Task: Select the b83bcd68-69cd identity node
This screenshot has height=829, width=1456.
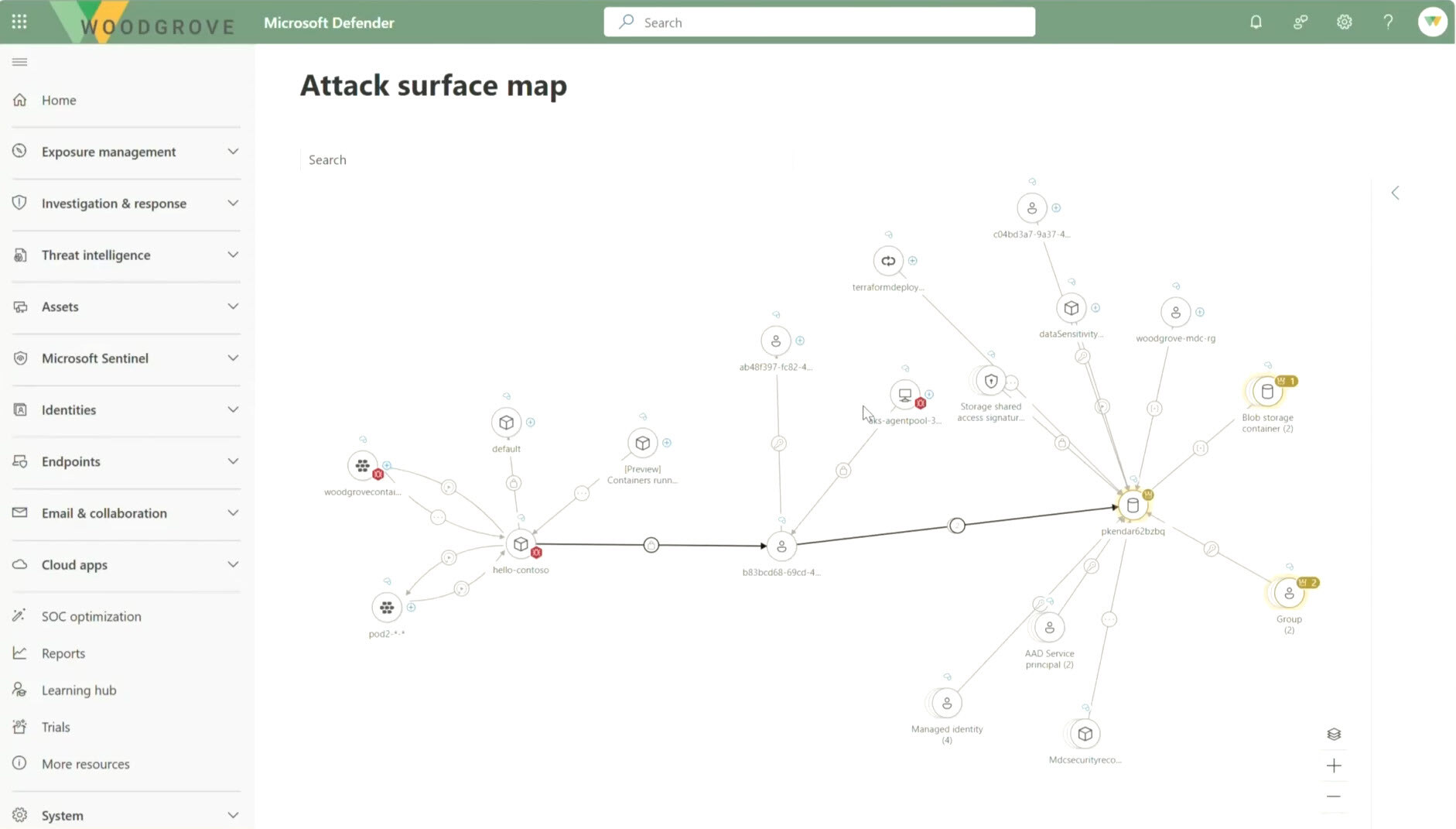Action: pos(781,546)
